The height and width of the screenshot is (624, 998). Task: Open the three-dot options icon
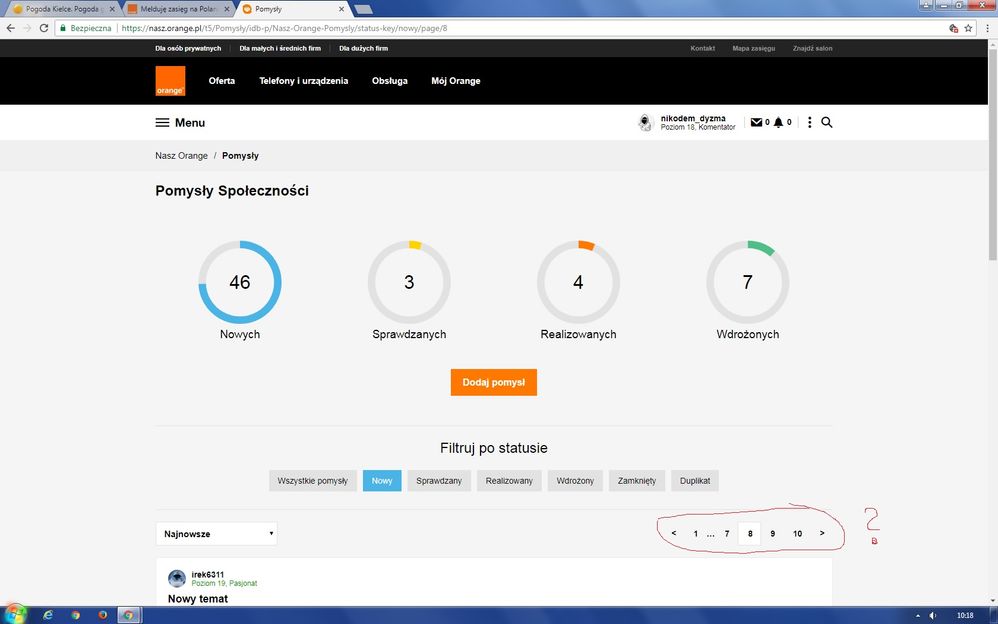point(809,123)
